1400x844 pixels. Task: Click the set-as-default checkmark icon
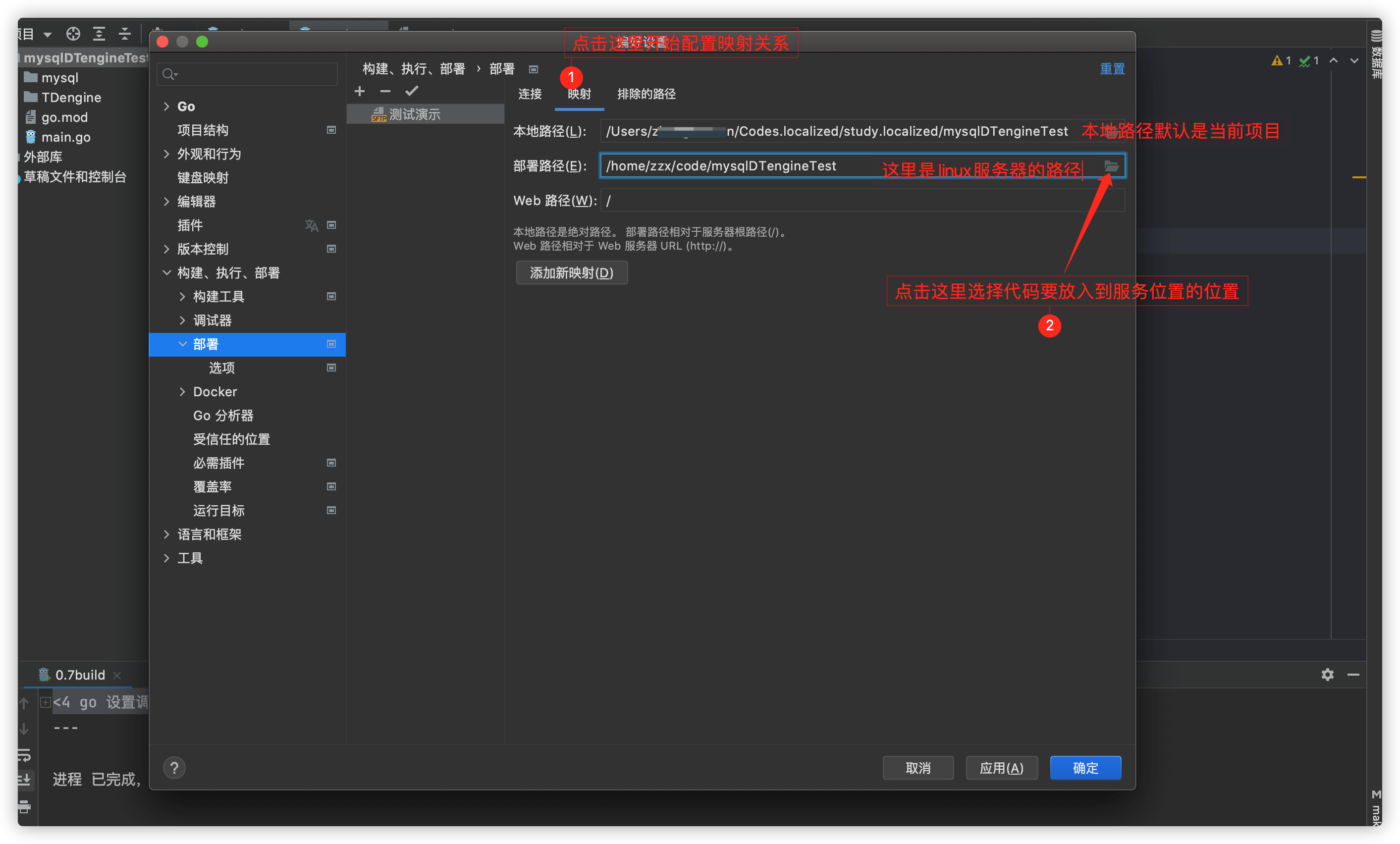coord(412,91)
